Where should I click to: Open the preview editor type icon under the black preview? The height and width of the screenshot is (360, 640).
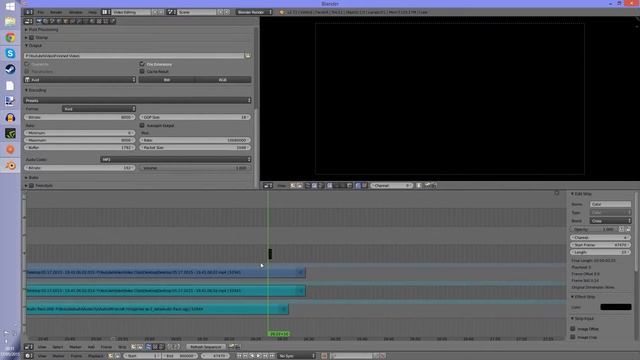point(268,186)
